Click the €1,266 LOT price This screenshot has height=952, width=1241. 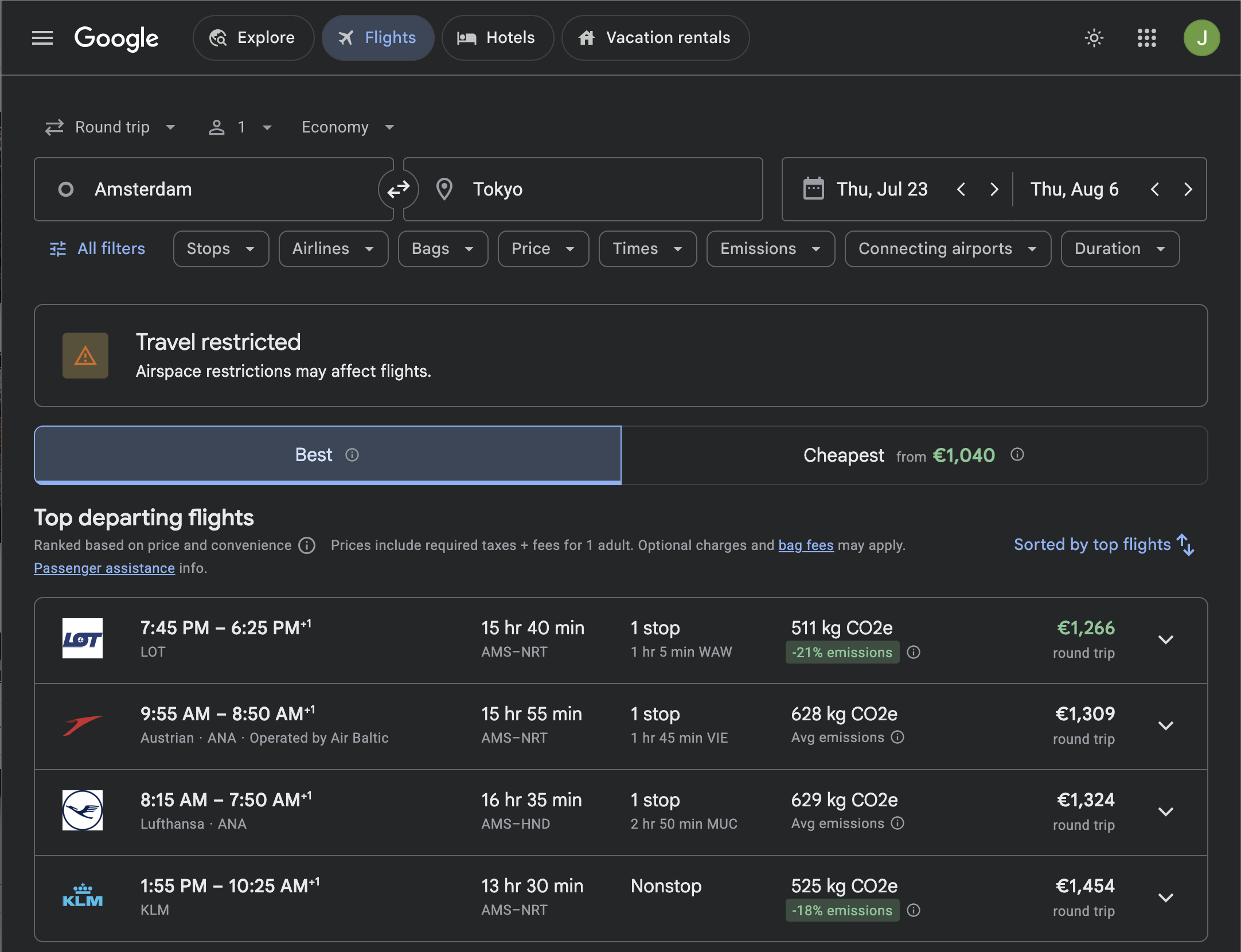pyautogui.click(x=1086, y=628)
